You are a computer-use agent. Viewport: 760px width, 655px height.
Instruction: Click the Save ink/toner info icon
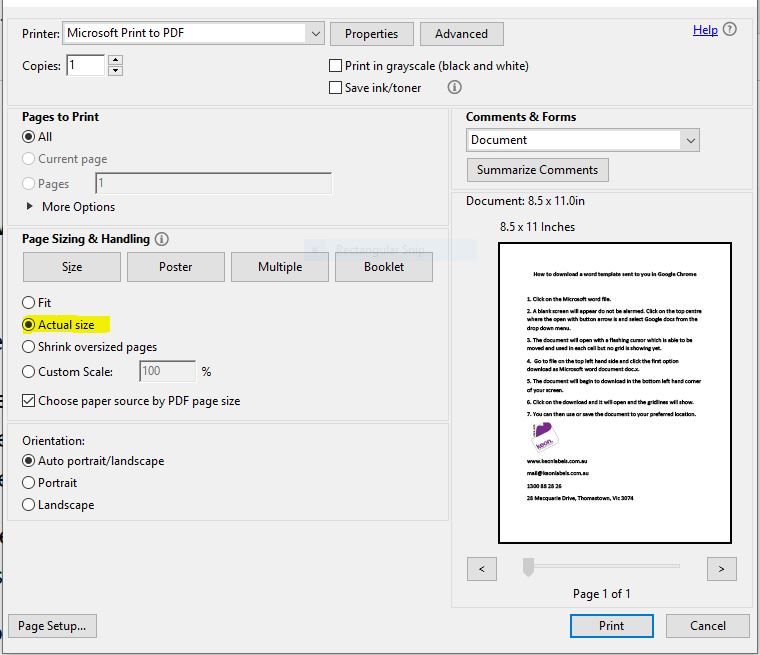pyautogui.click(x=454, y=87)
